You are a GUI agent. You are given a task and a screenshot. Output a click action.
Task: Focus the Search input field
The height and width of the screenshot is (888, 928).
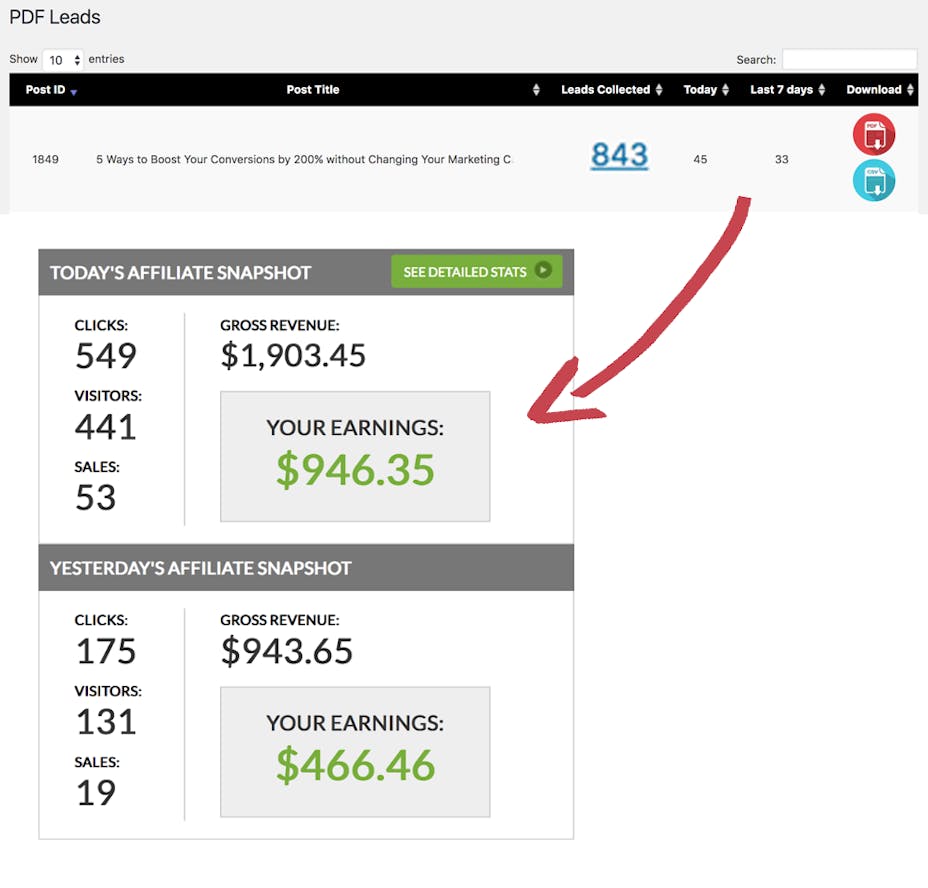coord(849,60)
